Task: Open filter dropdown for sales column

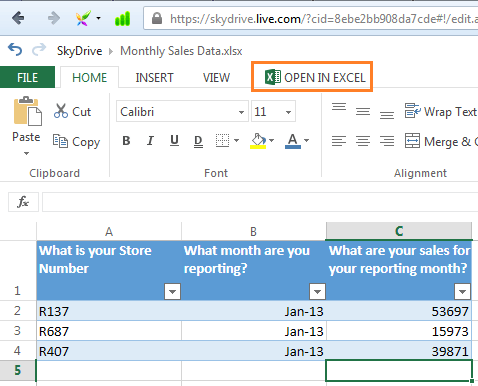Action: [462, 292]
